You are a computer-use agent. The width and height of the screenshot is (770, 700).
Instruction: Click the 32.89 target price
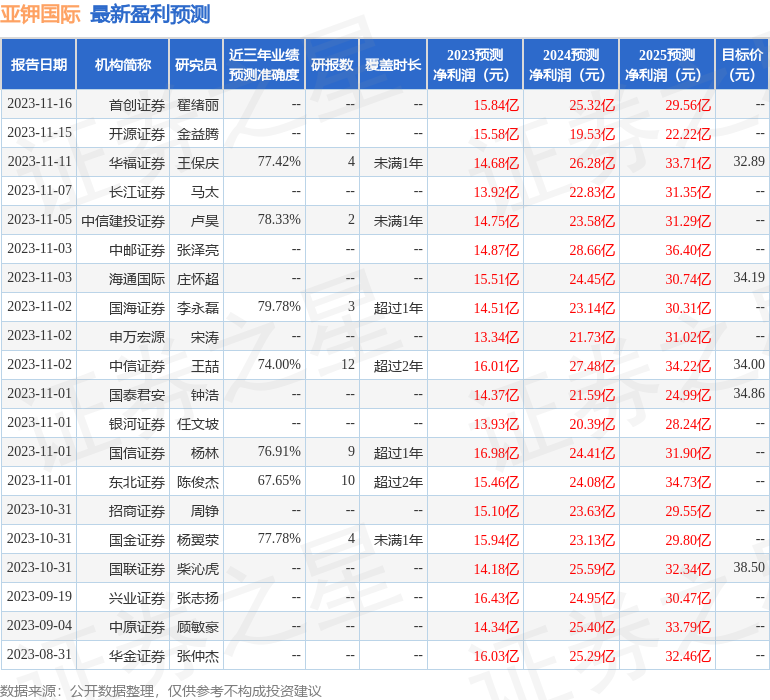749,161
